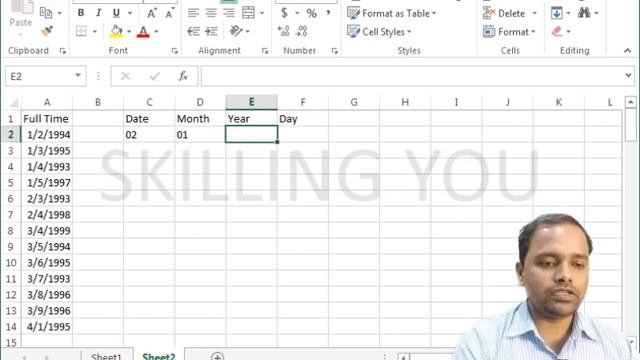Click the Format Painter brush icon

pos(47,31)
